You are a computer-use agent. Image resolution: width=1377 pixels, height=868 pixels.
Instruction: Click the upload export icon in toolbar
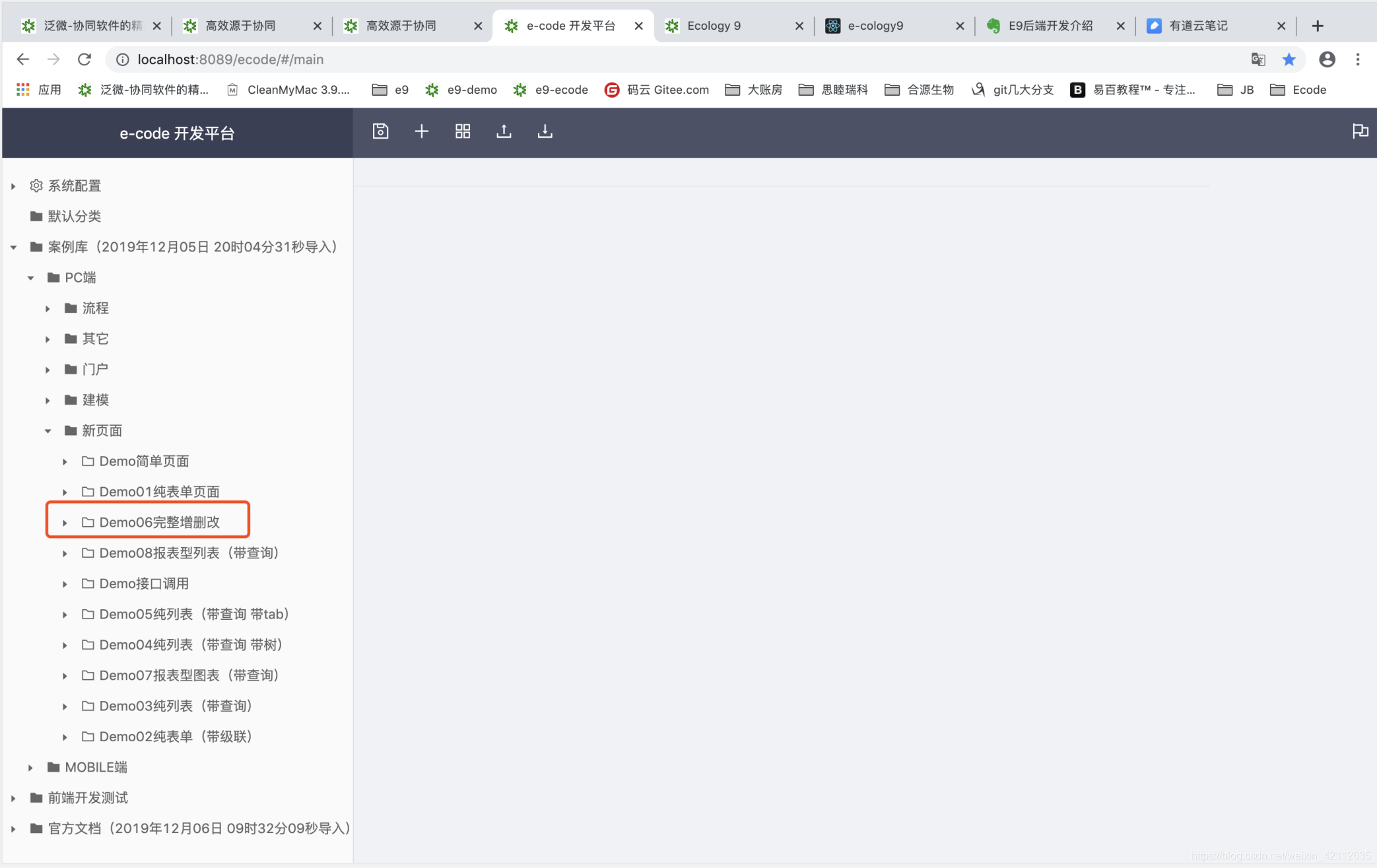pos(504,131)
